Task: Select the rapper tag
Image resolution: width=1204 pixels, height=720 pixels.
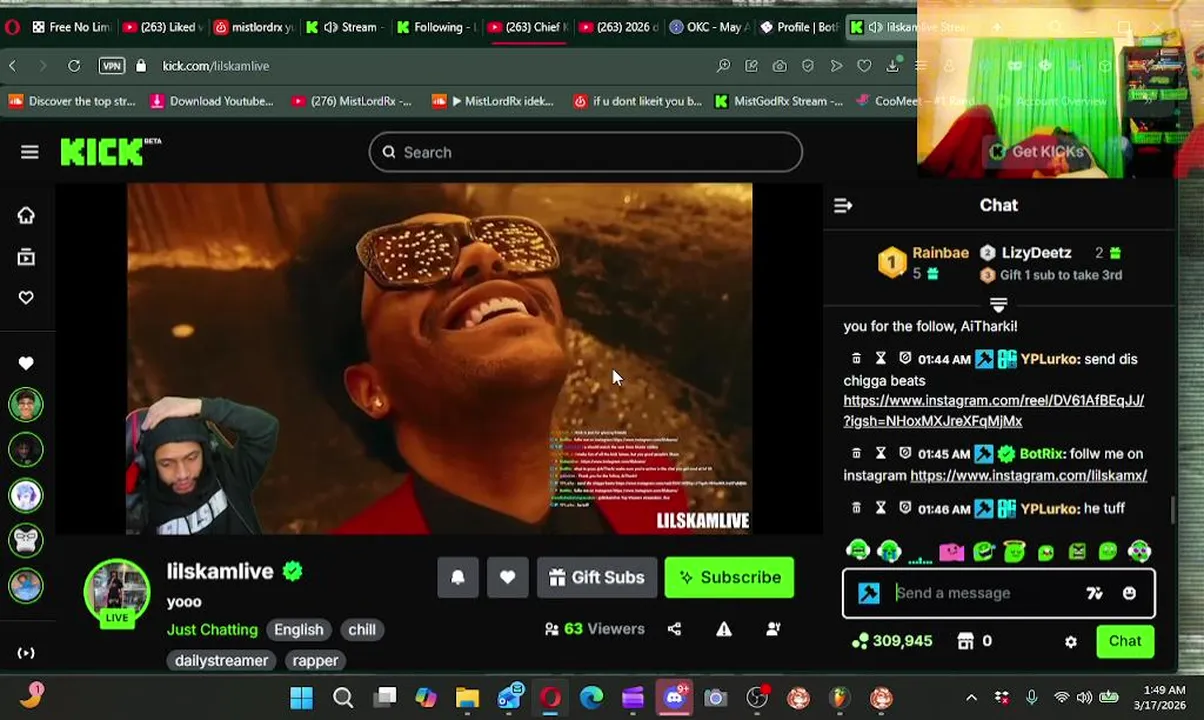Action: 315,660
